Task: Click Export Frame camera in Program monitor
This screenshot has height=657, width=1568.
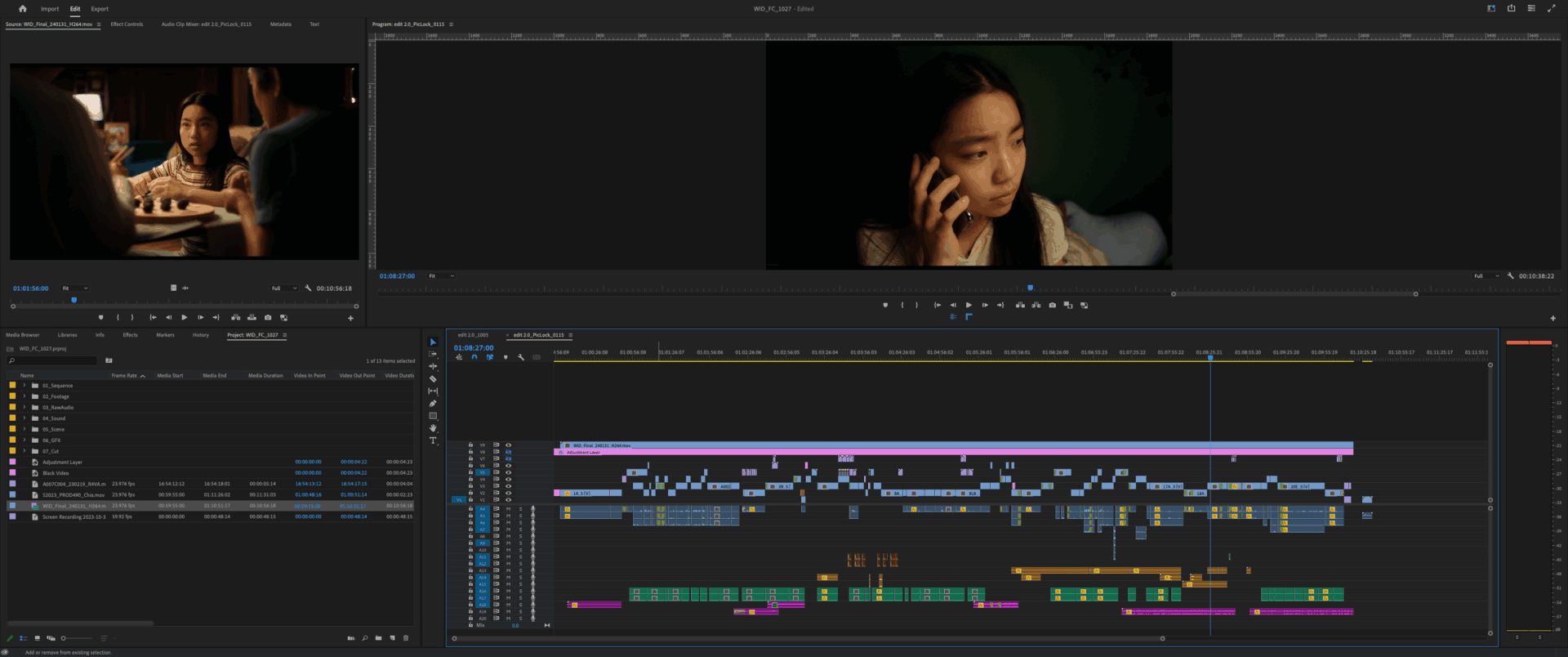Action: click(x=1052, y=306)
